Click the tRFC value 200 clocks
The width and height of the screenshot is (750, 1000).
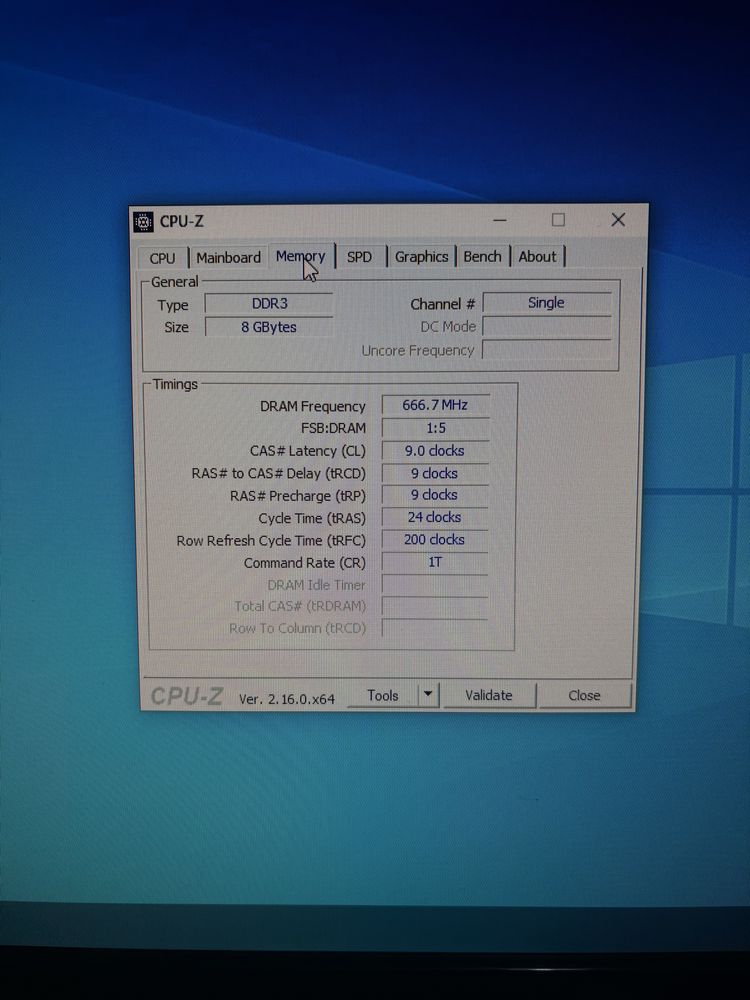[435, 540]
